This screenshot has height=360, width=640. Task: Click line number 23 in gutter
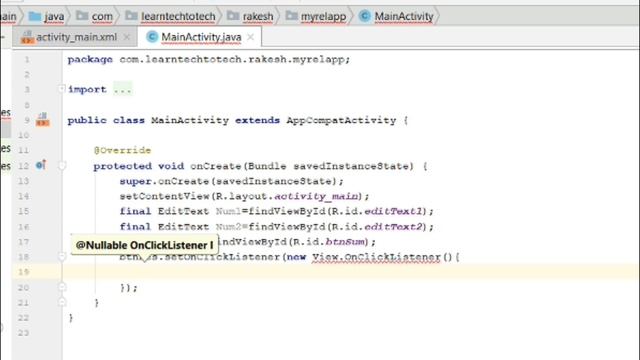tap(23, 333)
